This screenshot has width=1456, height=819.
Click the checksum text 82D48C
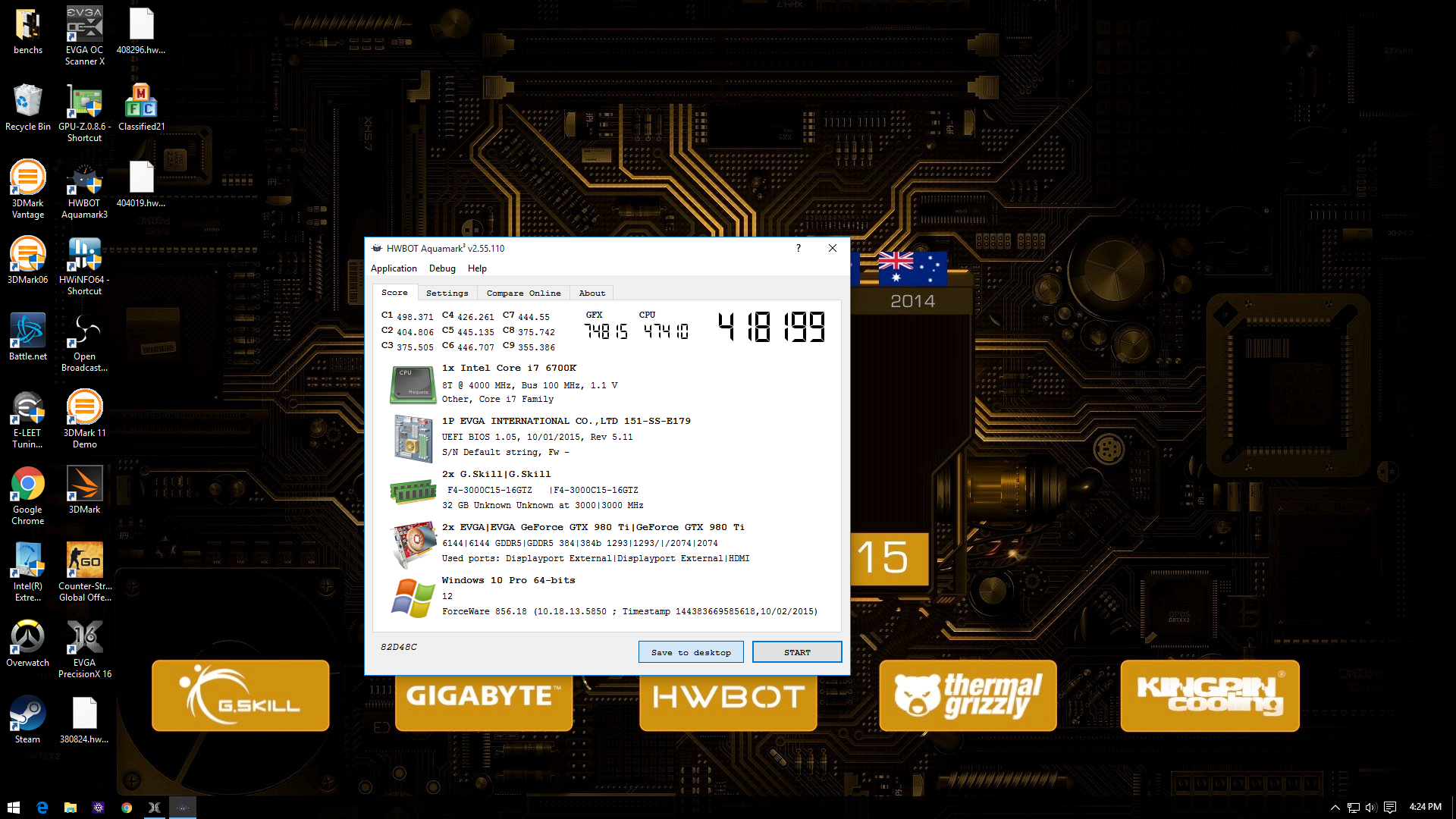[x=398, y=647]
